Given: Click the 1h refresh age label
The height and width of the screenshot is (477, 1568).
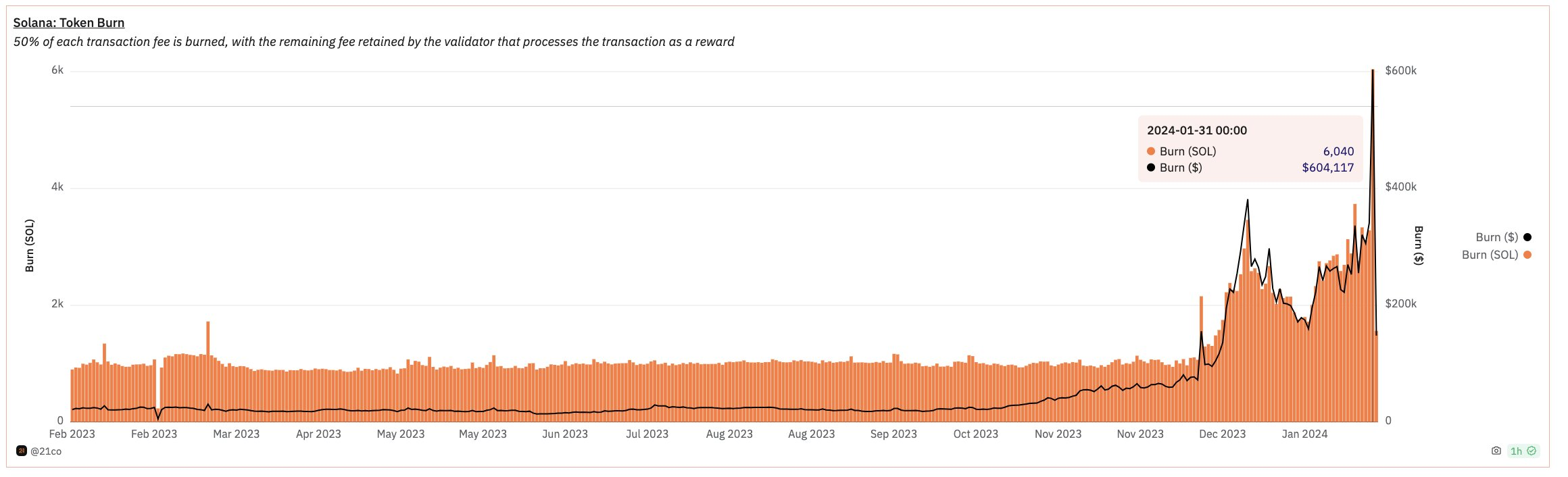Looking at the screenshot, I should pos(1516,451).
